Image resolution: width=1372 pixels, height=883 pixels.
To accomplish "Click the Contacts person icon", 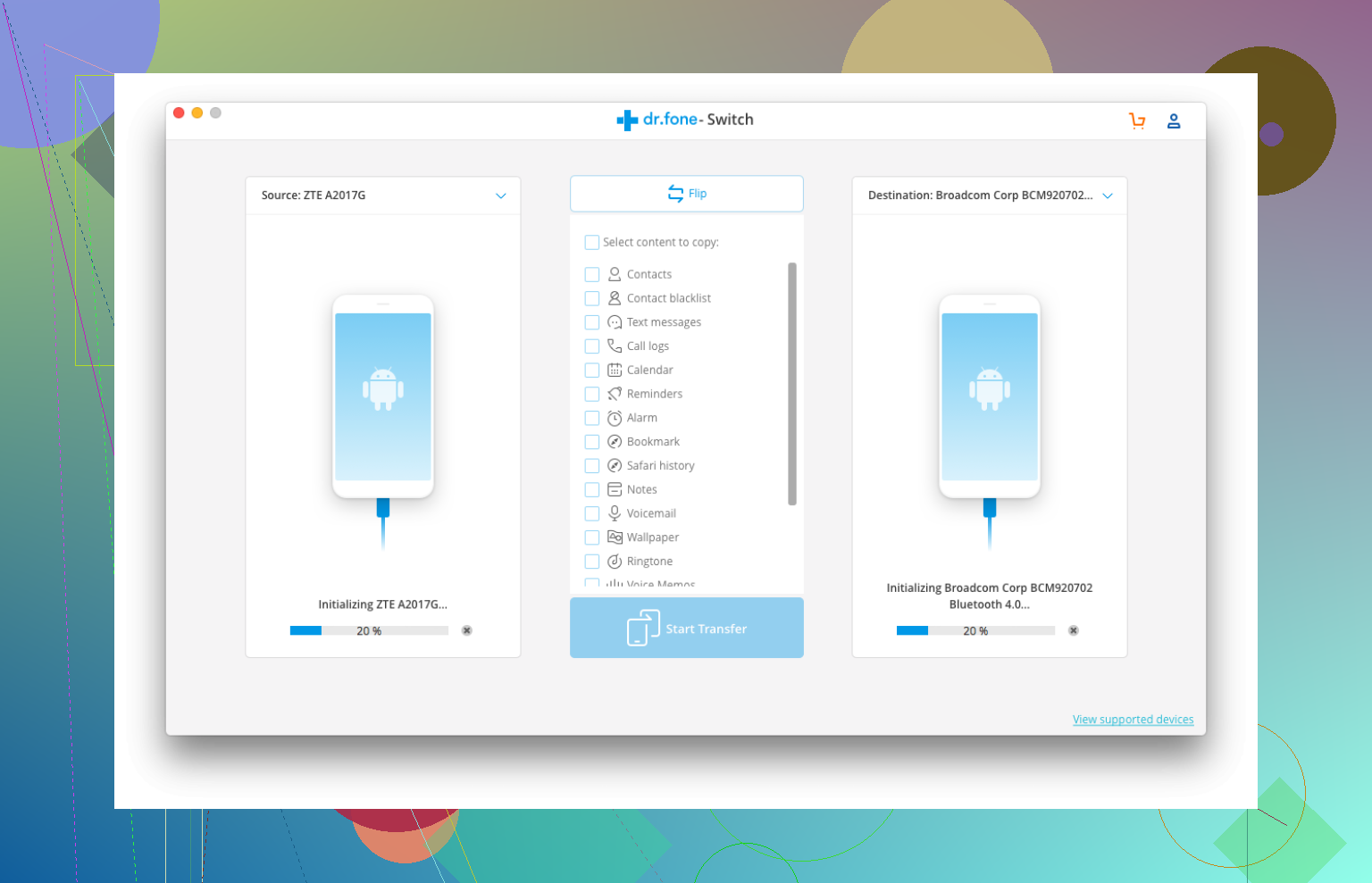I will click(615, 274).
